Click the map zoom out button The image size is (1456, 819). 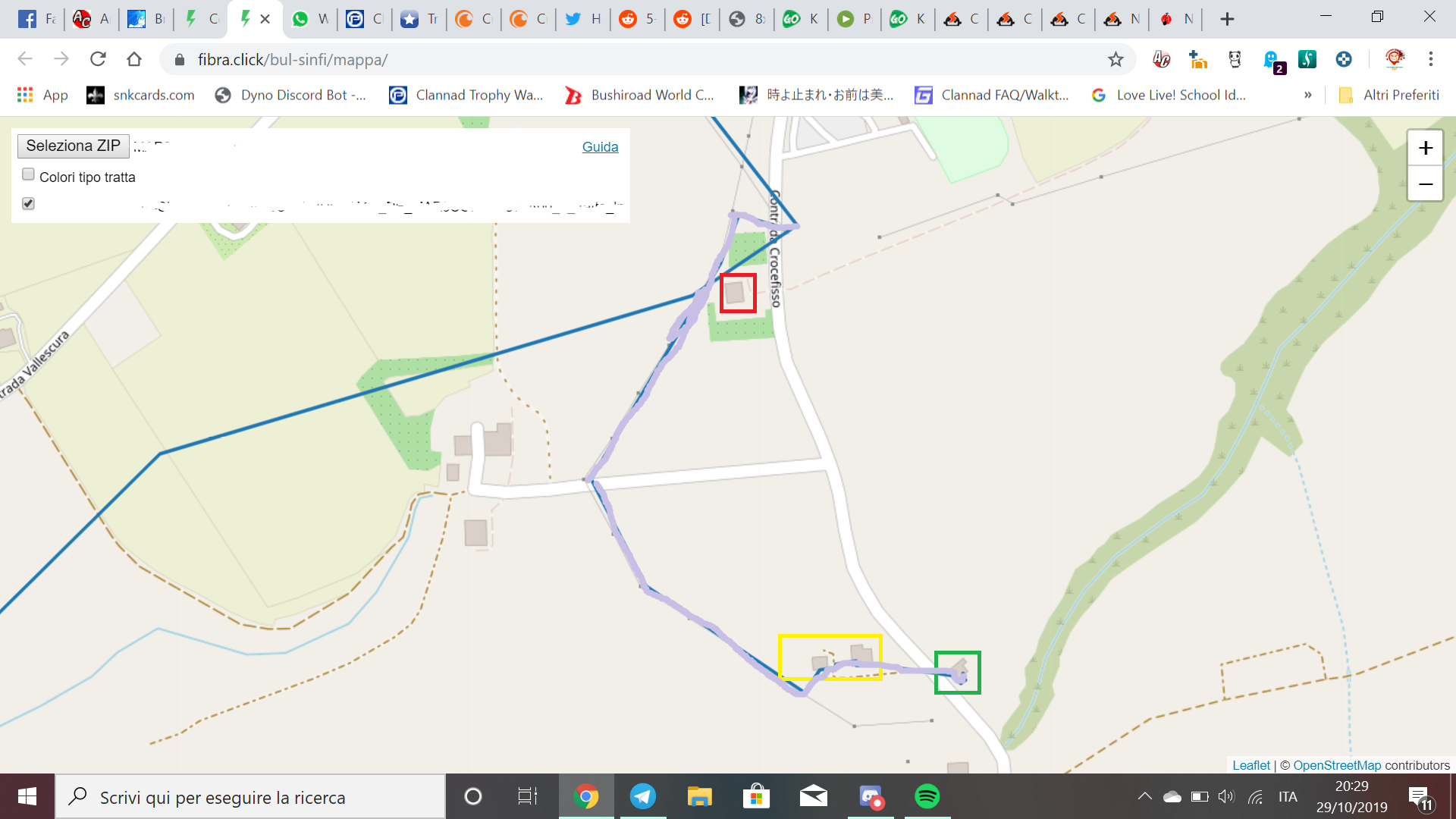1425,184
